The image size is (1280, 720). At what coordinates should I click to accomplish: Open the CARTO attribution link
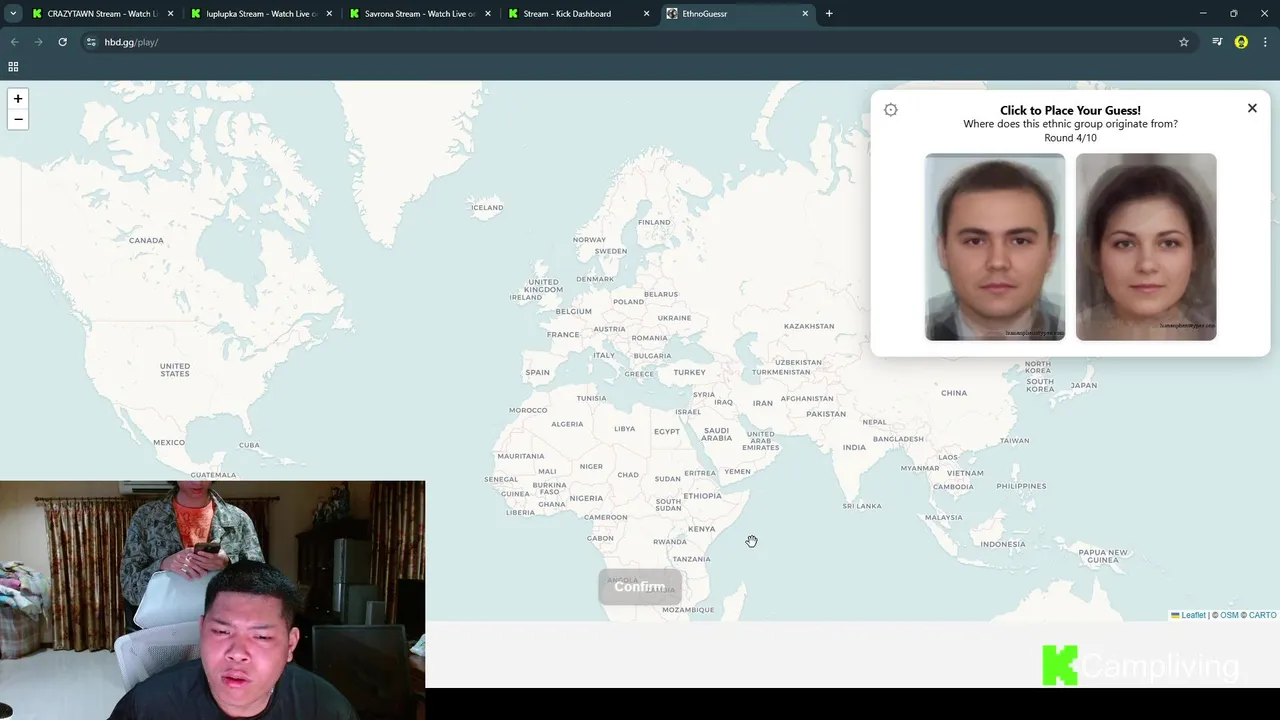[1262, 615]
